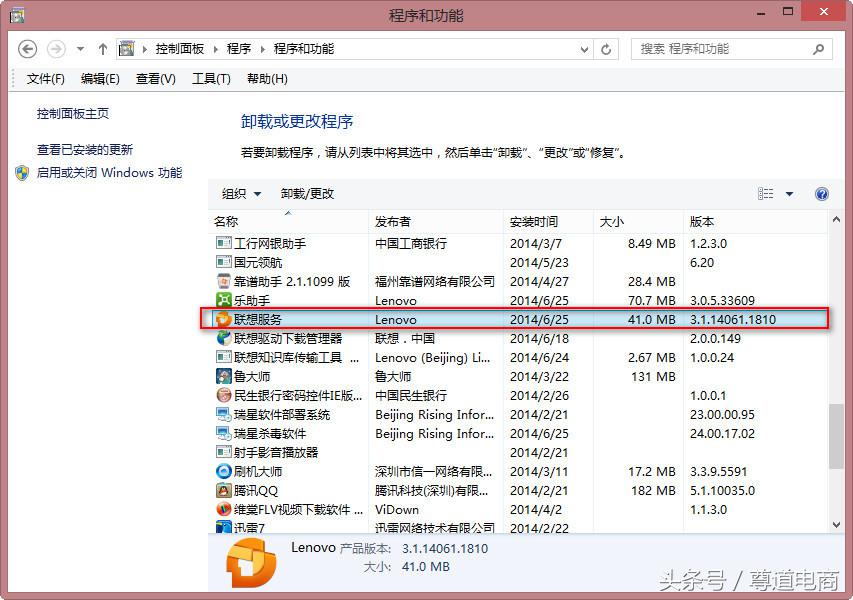Image resolution: width=853 pixels, height=600 pixels.
Task: Open the 查看(V) menu
Action: pyautogui.click(x=155, y=77)
